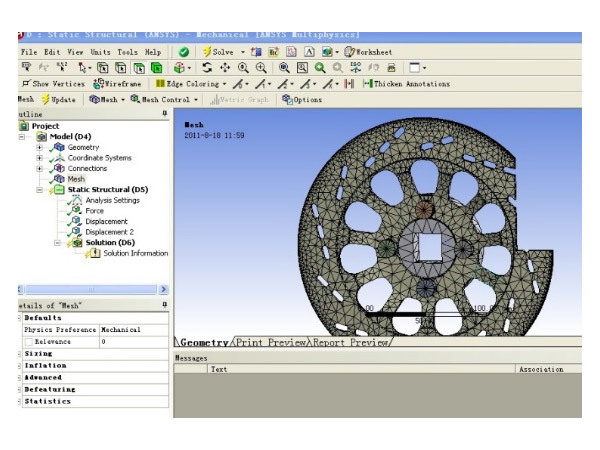Click the Extend Selection cube icon
This screenshot has width=600, height=450.
(x=179, y=68)
